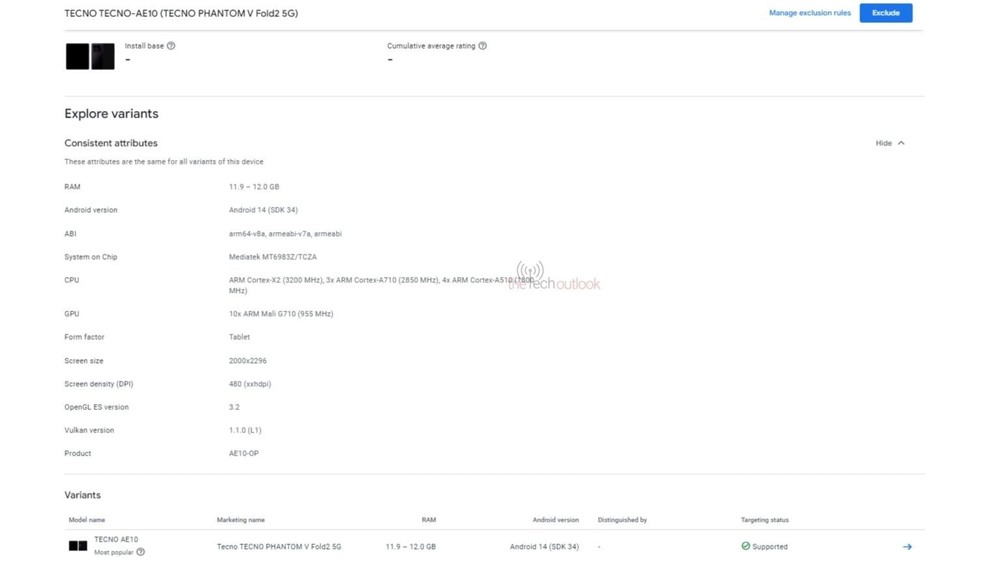Image resolution: width=1000 pixels, height=563 pixels.
Task: Click the 3.2 OpenGL ES version value
Action: click(x=234, y=407)
